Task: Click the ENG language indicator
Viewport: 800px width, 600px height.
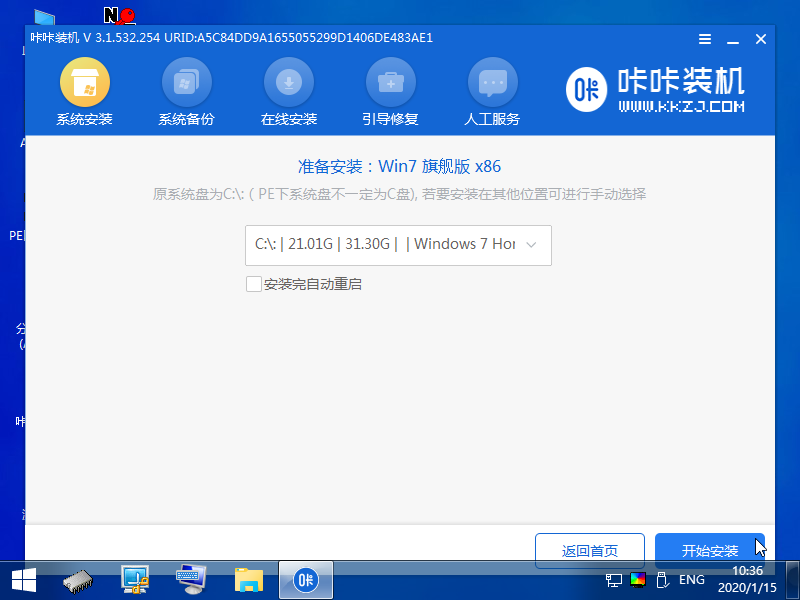Action: (691, 580)
